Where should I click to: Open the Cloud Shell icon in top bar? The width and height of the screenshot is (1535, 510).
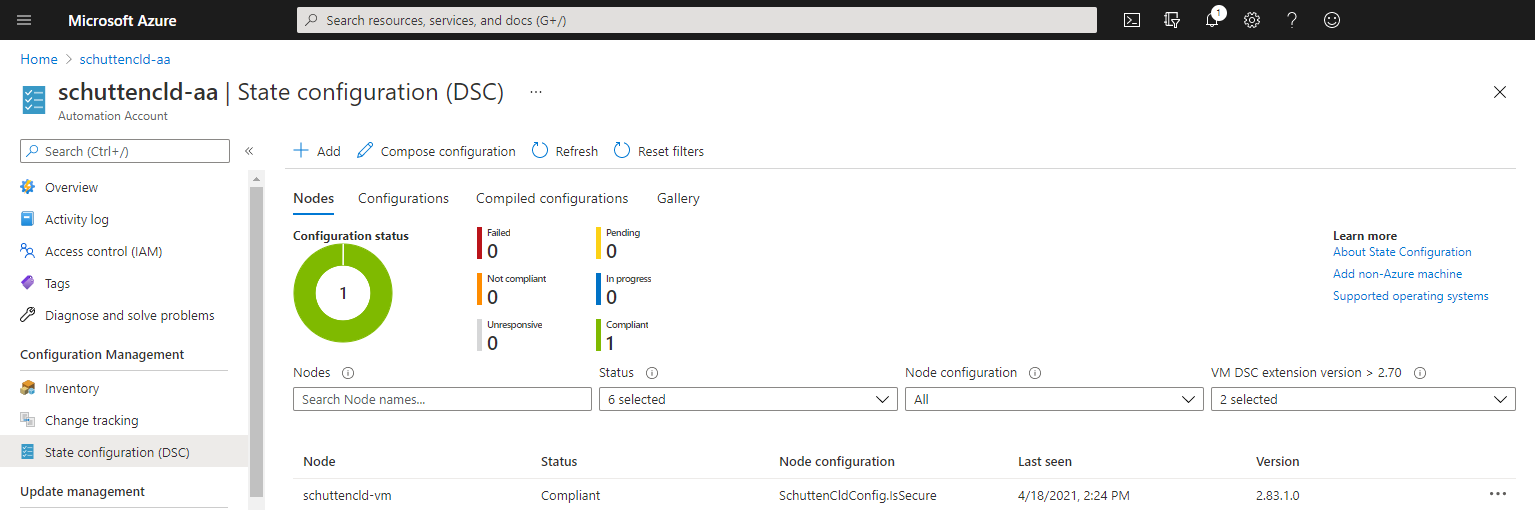click(x=1132, y=20)
